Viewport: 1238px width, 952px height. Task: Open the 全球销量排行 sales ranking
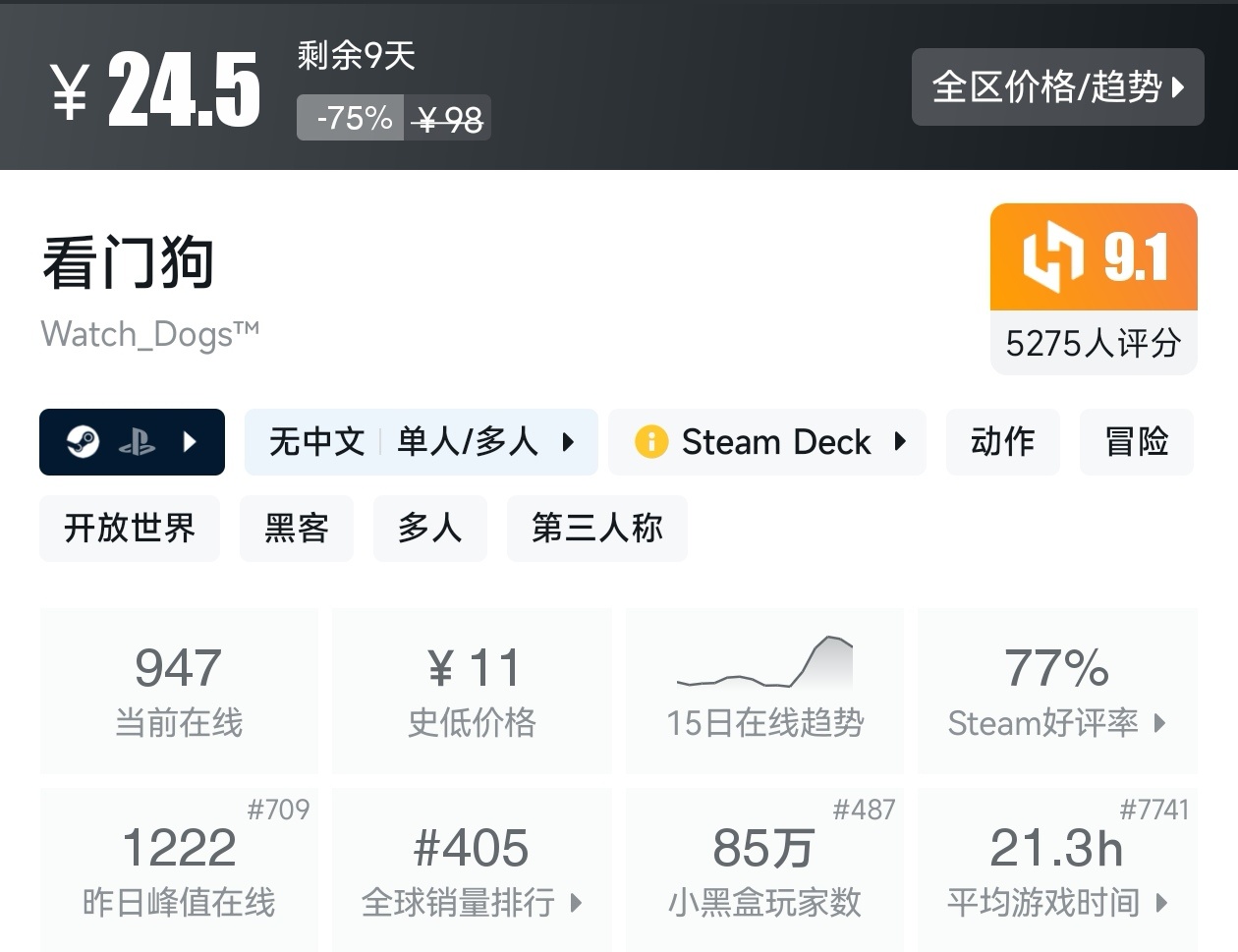(x=472, y=869)
